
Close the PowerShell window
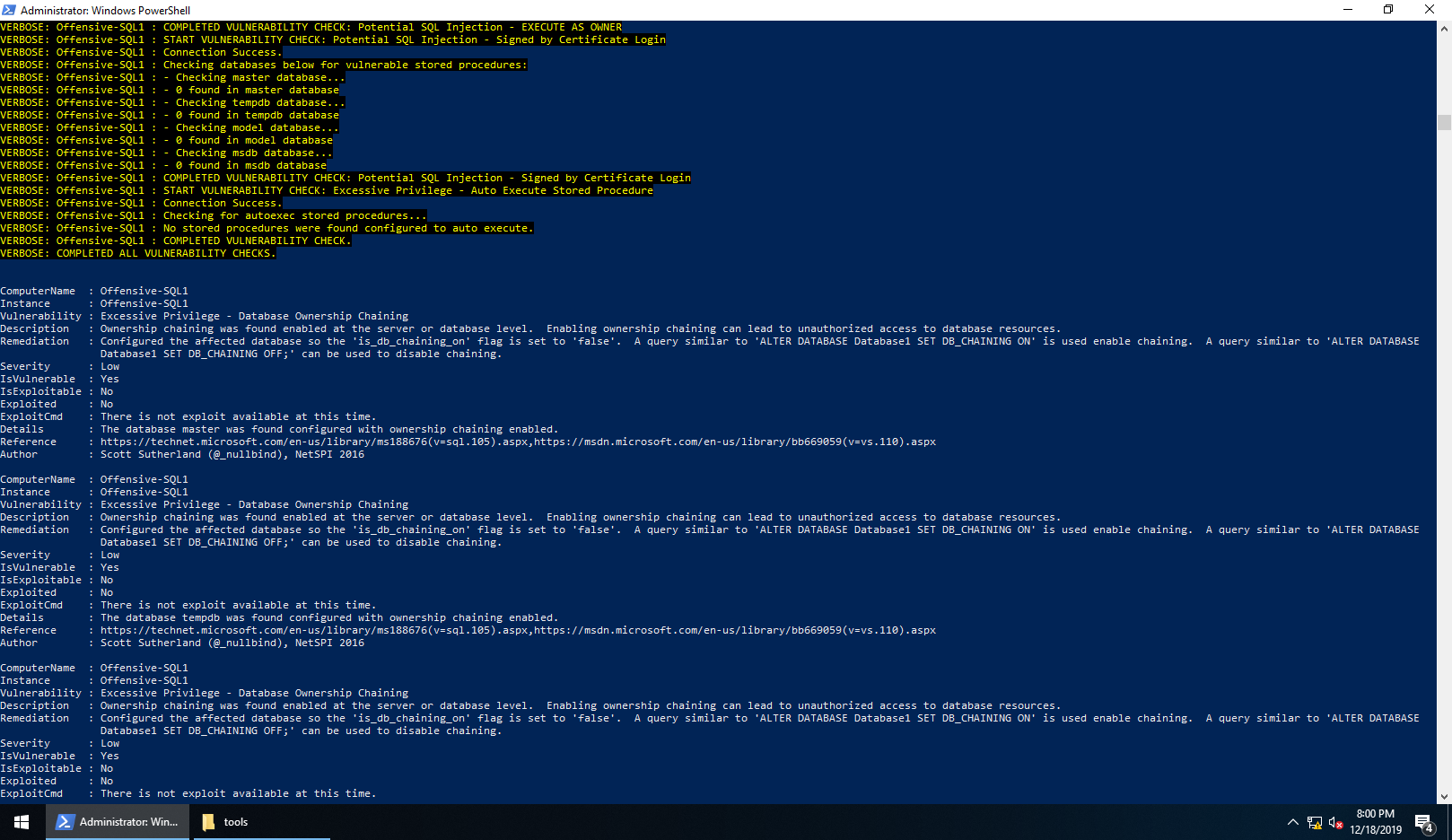click(x=1430, y=10)
